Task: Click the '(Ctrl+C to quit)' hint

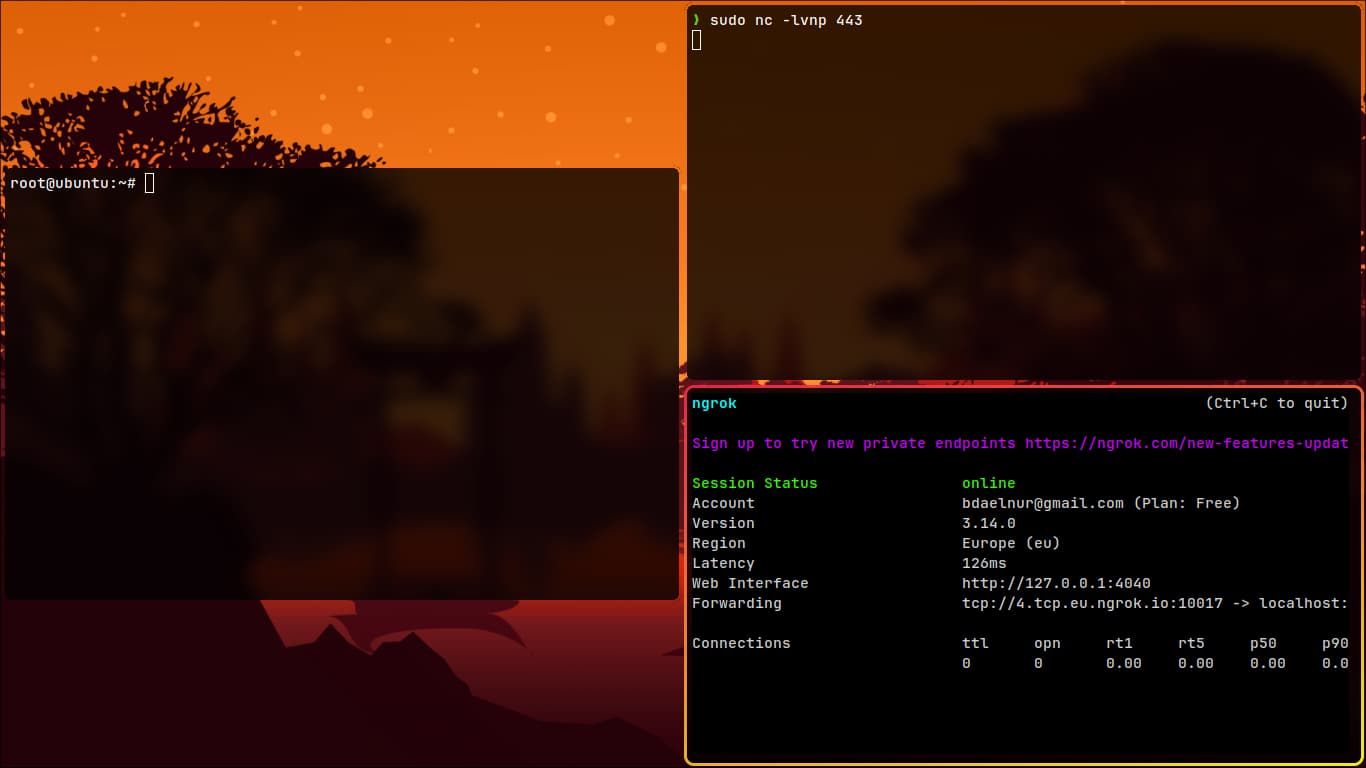Action: click(x=1276, y=403)
